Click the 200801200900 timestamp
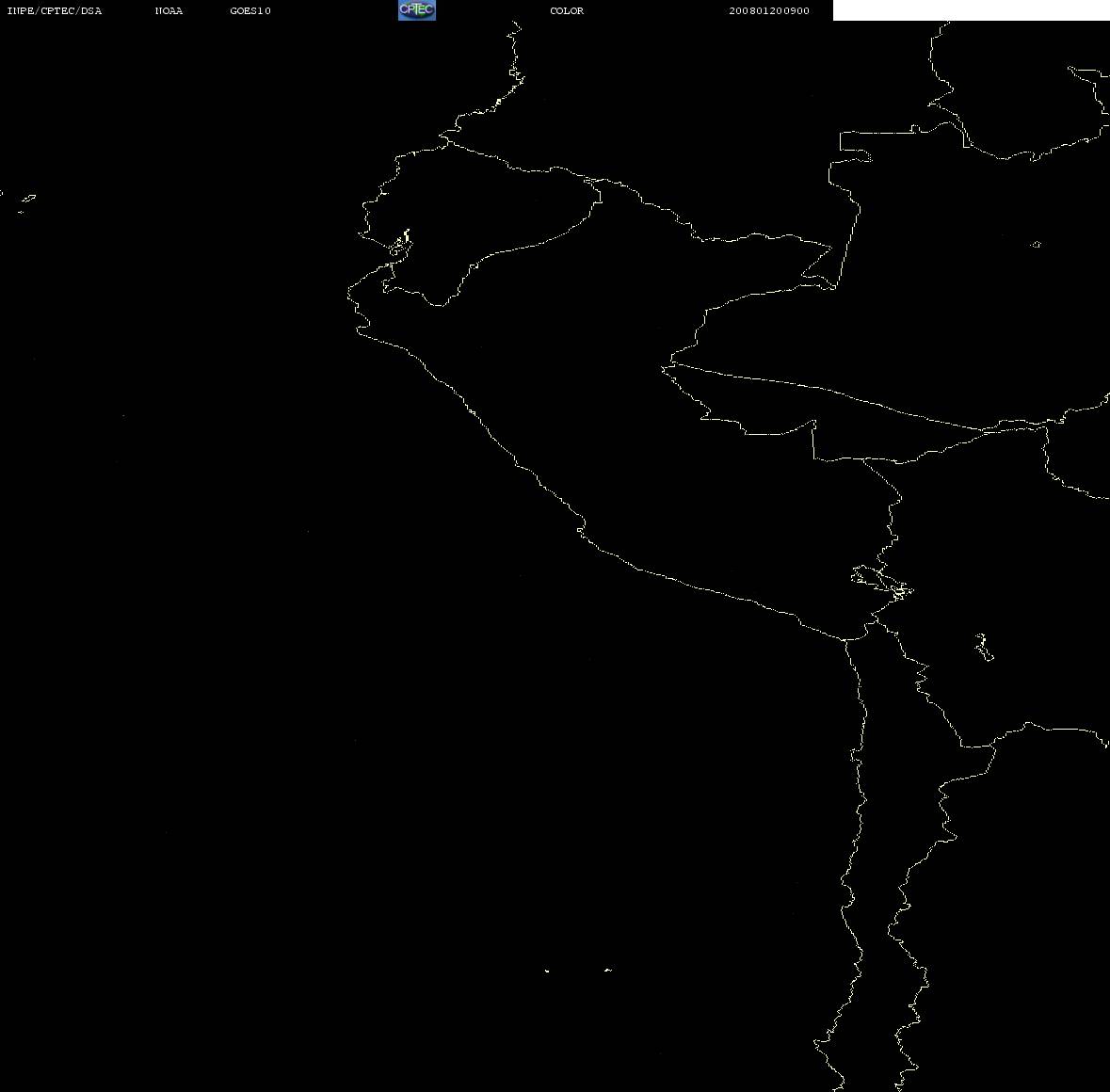 pyautogui.click(x=769, y=10)
